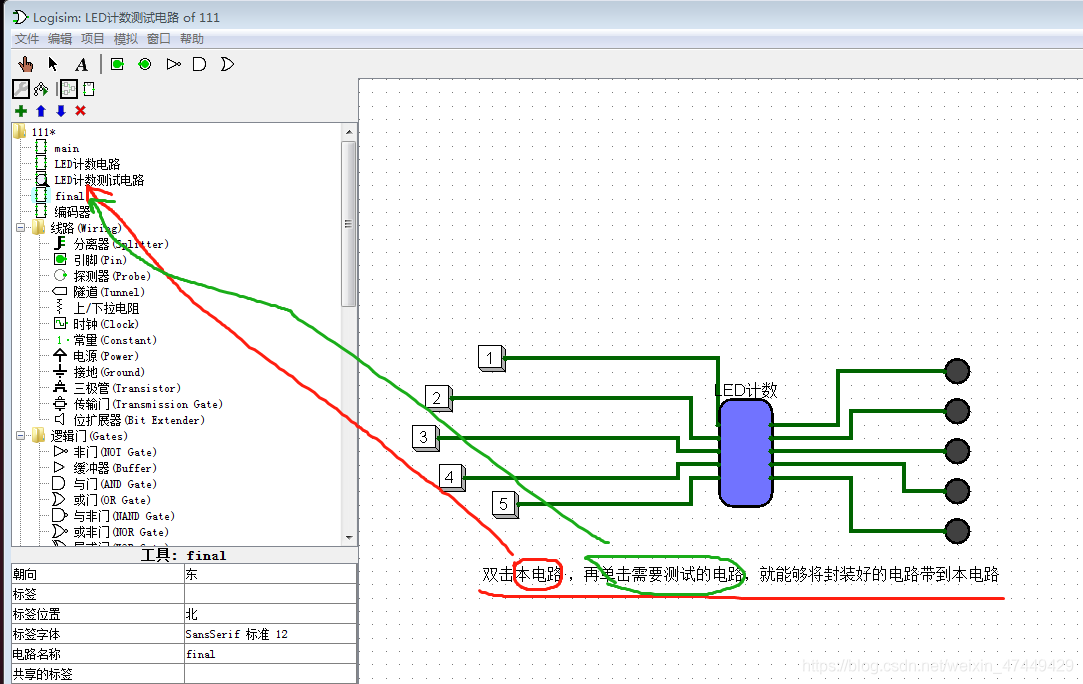Select the Edit arrow tool
This screenshot has width=1083, height=684.
(x=53, y=64)
